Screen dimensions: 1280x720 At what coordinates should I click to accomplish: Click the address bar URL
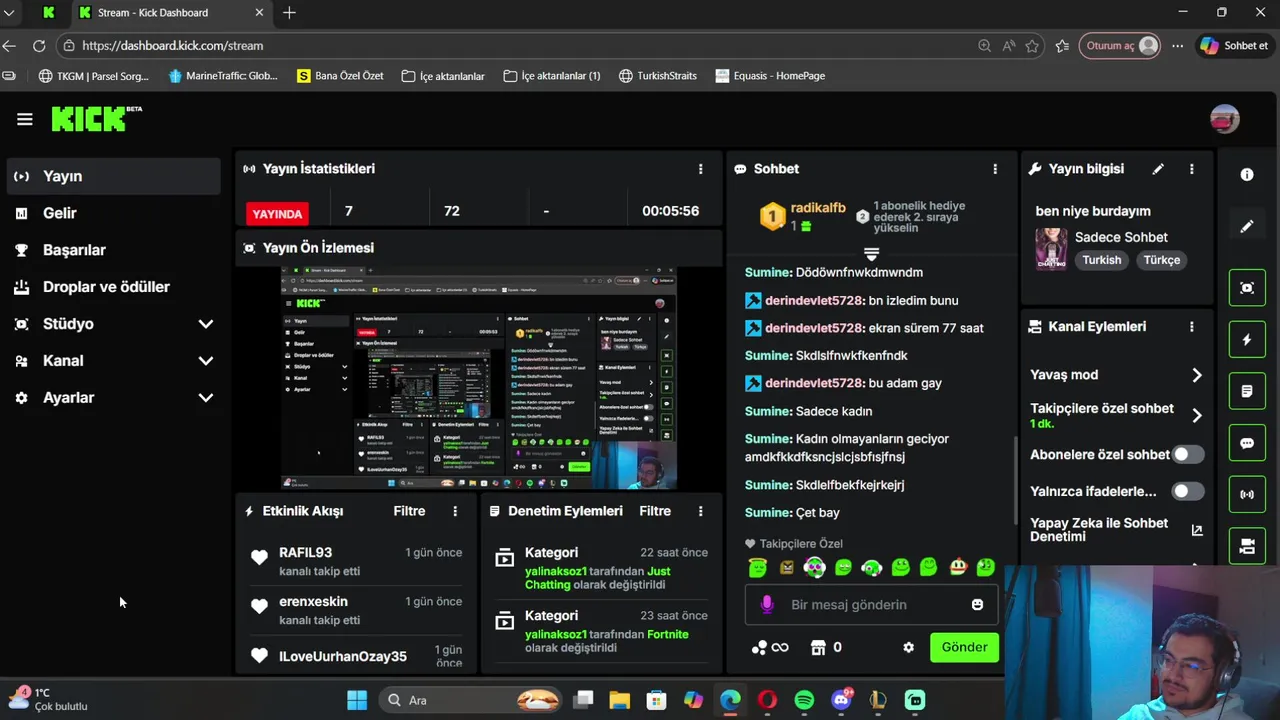[173, 46]
